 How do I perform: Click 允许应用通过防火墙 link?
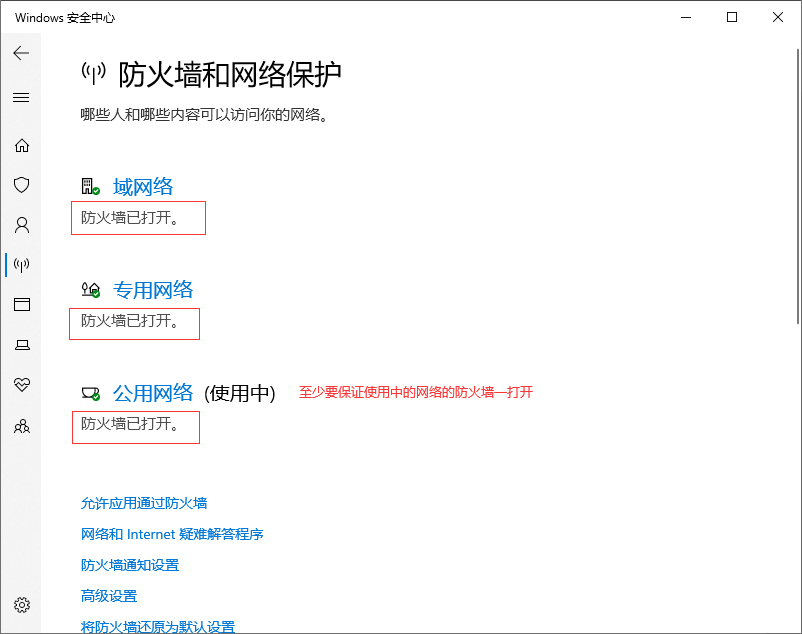[x=144, y=503]
